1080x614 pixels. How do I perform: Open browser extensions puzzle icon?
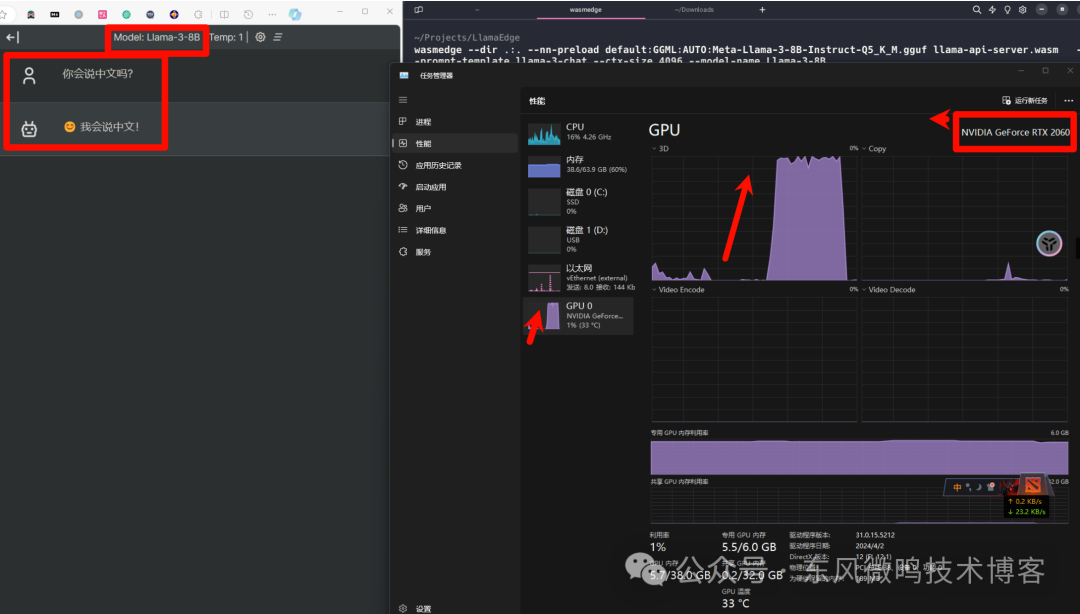(198, 14)
